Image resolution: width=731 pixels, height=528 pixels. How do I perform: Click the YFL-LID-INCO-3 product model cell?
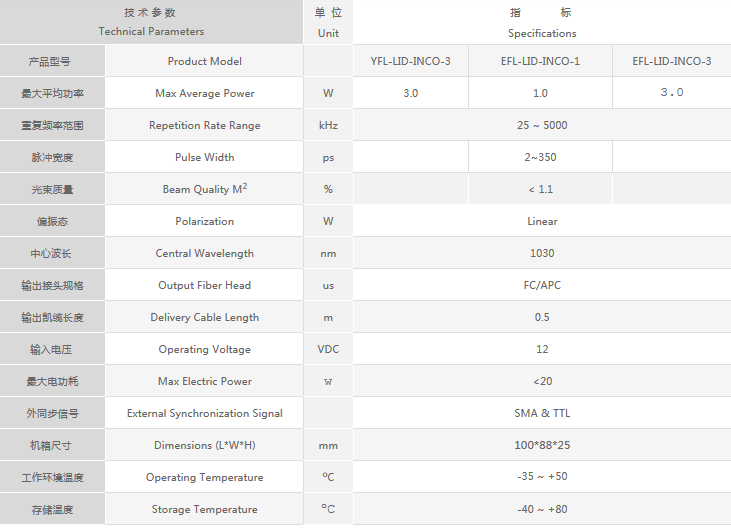(x=411, y=61)
